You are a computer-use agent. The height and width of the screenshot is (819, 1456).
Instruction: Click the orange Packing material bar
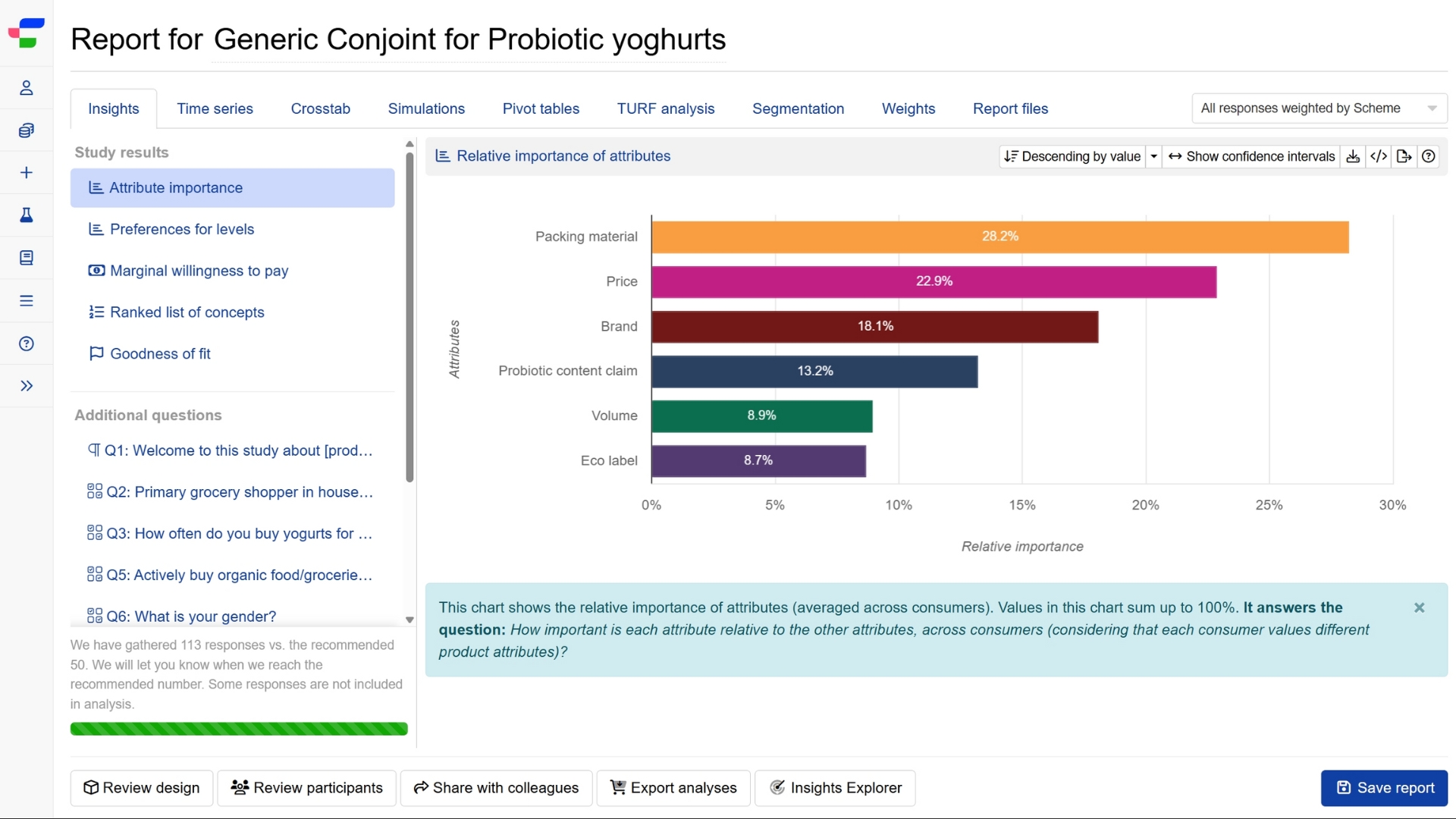click(x=999, y=237)
